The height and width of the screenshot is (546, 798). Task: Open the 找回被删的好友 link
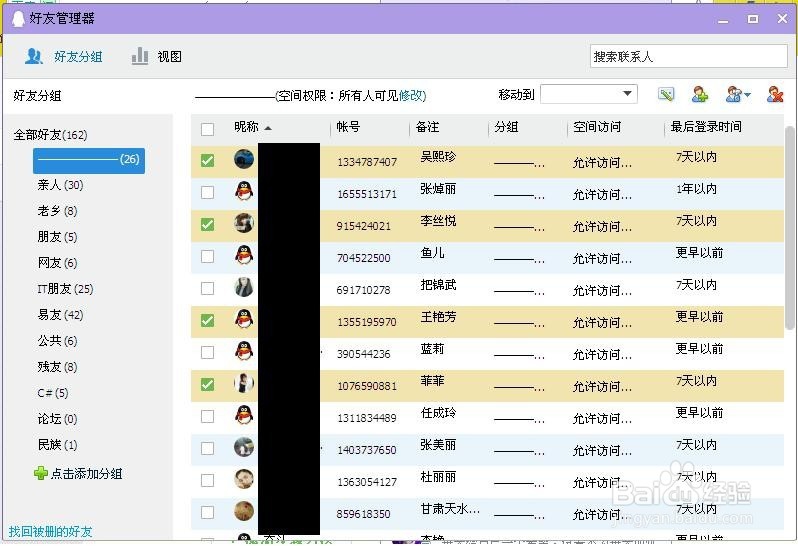point(50,532)
